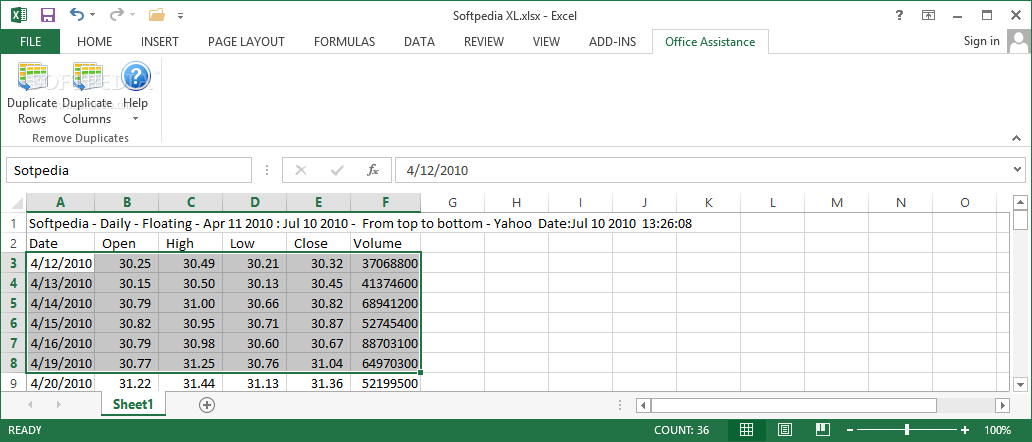This screenshot has height=442, width=1032.
Task: Click the cell with date 4/15/2010
Action: tap(61, 323)
